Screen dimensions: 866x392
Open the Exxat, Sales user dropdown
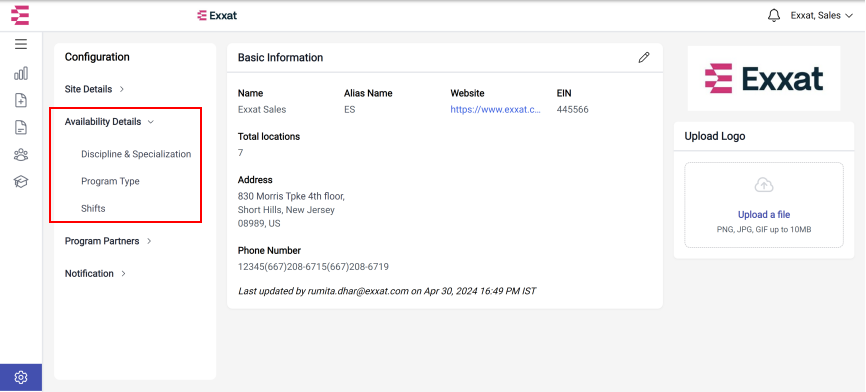(822, 15)
